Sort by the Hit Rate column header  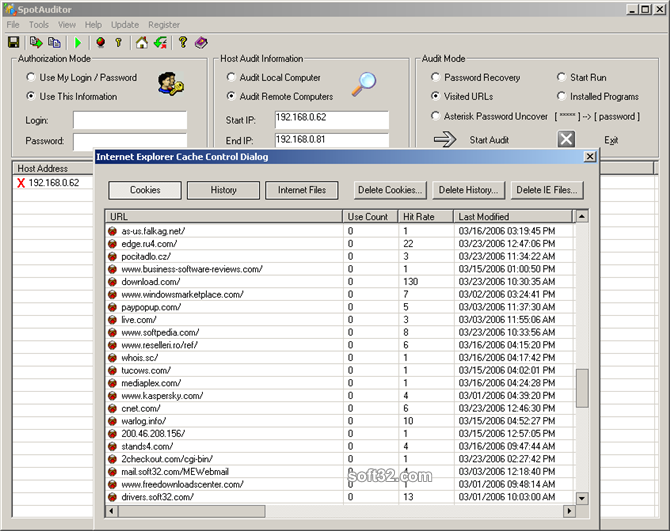coord(426,217)
